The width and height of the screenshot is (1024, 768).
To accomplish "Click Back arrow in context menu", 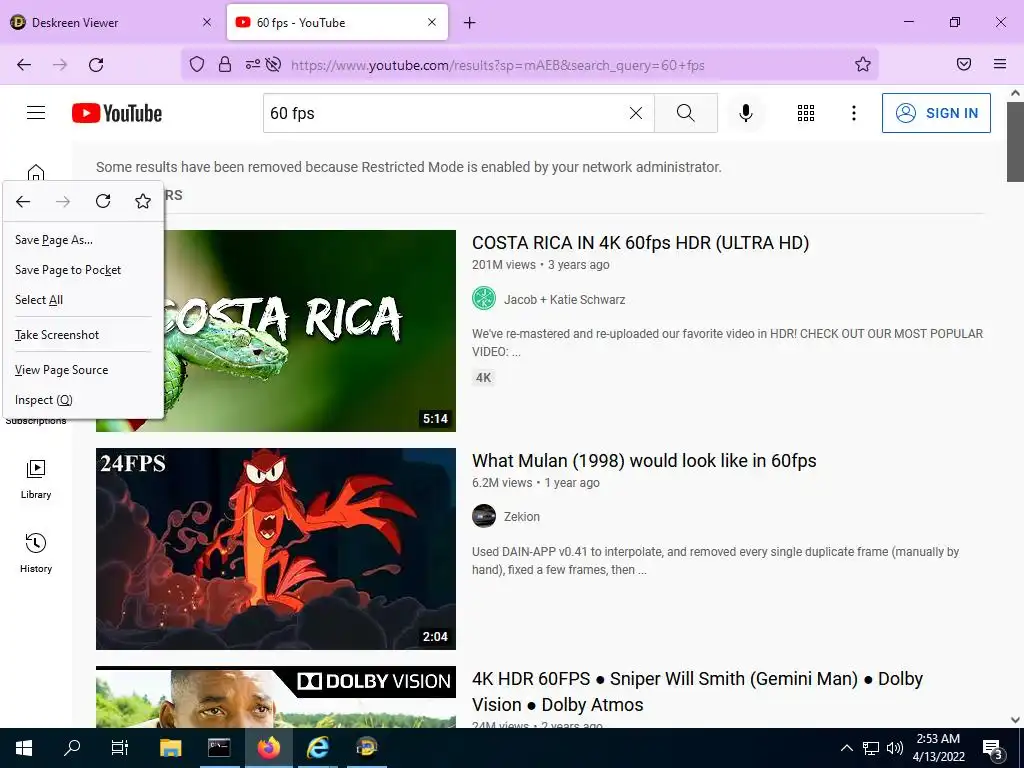I will click(23, 201).
